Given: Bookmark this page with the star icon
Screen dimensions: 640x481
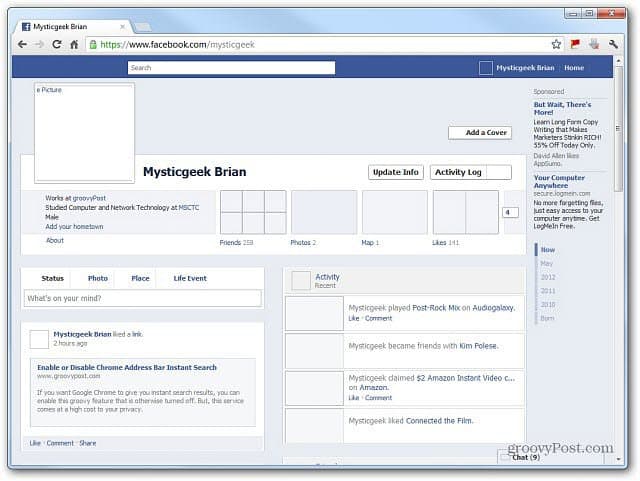Looking at the screenshot, I should click(x=556, y=44).
